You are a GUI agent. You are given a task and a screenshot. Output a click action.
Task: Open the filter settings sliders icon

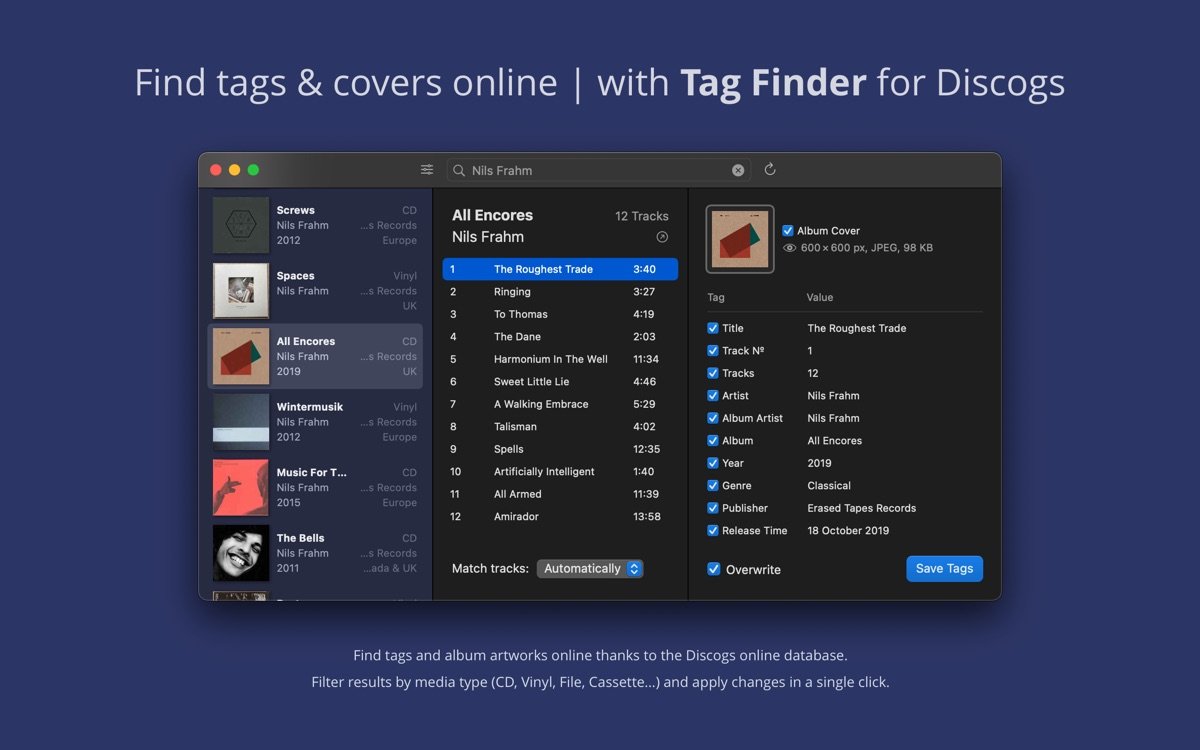click(427, 170)
